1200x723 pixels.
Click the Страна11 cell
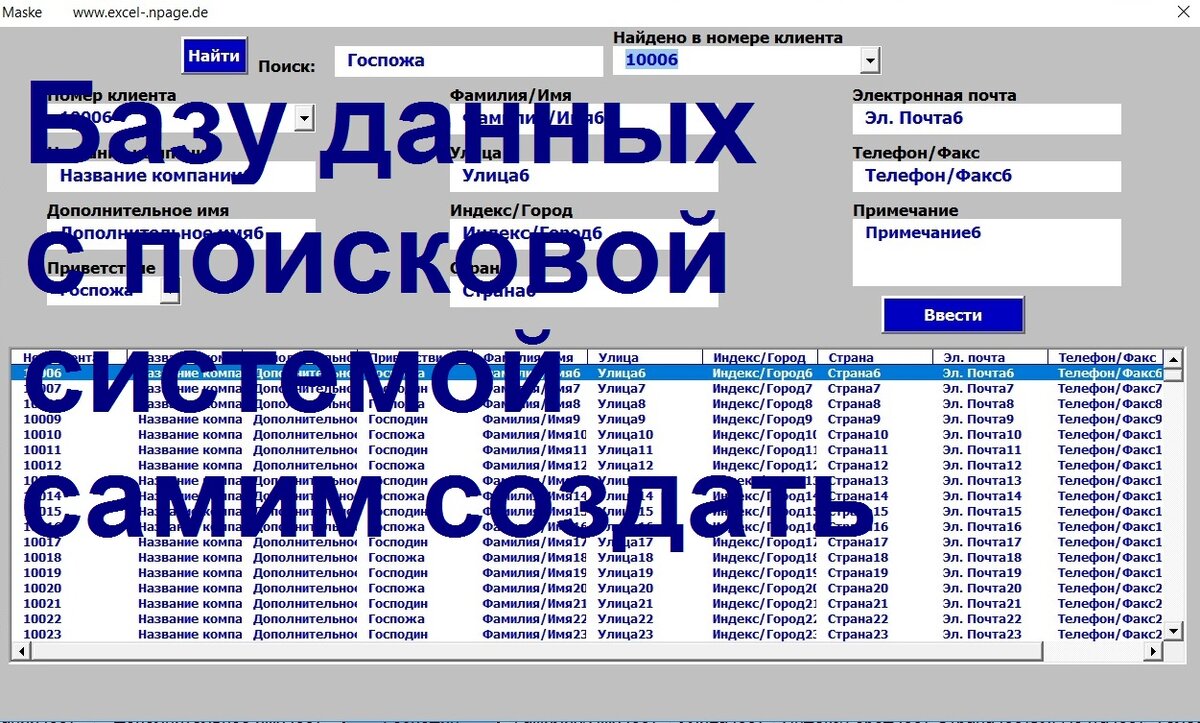point(858,450)
